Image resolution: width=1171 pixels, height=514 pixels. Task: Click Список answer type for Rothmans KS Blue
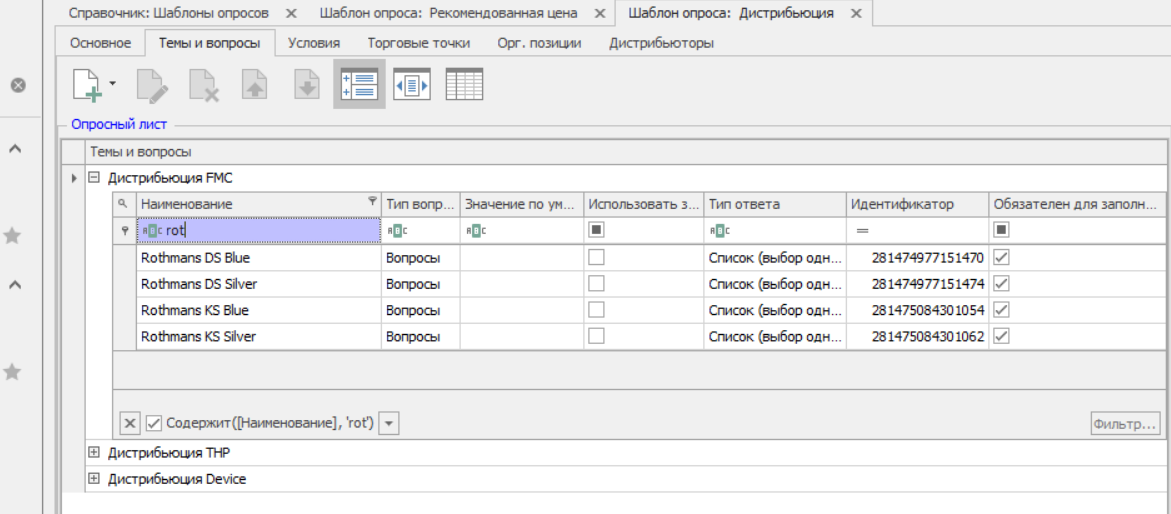(x=775, y=310)
